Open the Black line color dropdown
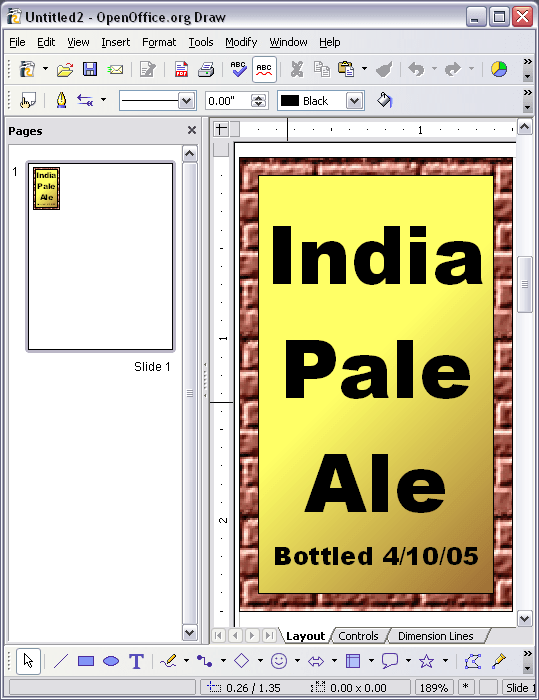 click(354, 101)
